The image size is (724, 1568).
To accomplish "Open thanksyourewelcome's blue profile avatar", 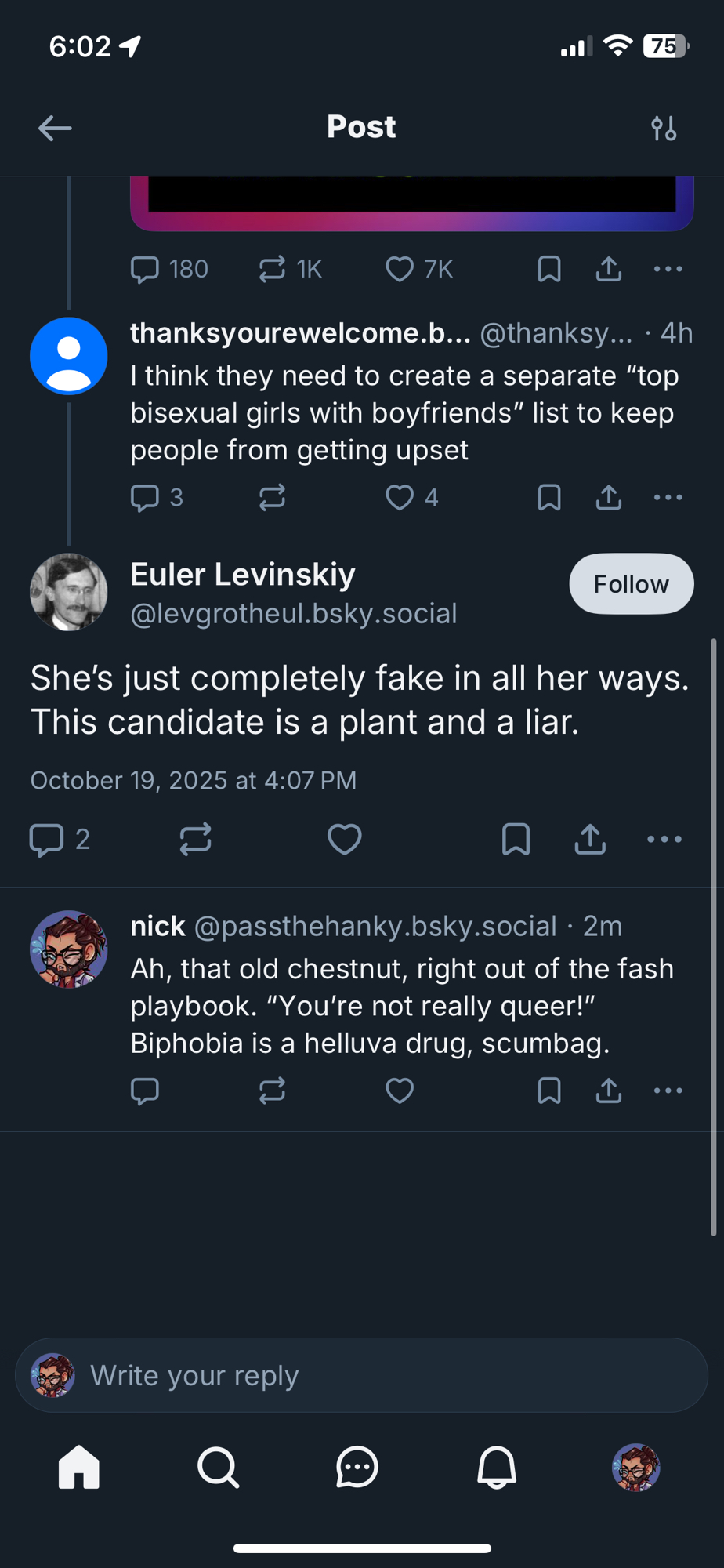I will (69, 356).
